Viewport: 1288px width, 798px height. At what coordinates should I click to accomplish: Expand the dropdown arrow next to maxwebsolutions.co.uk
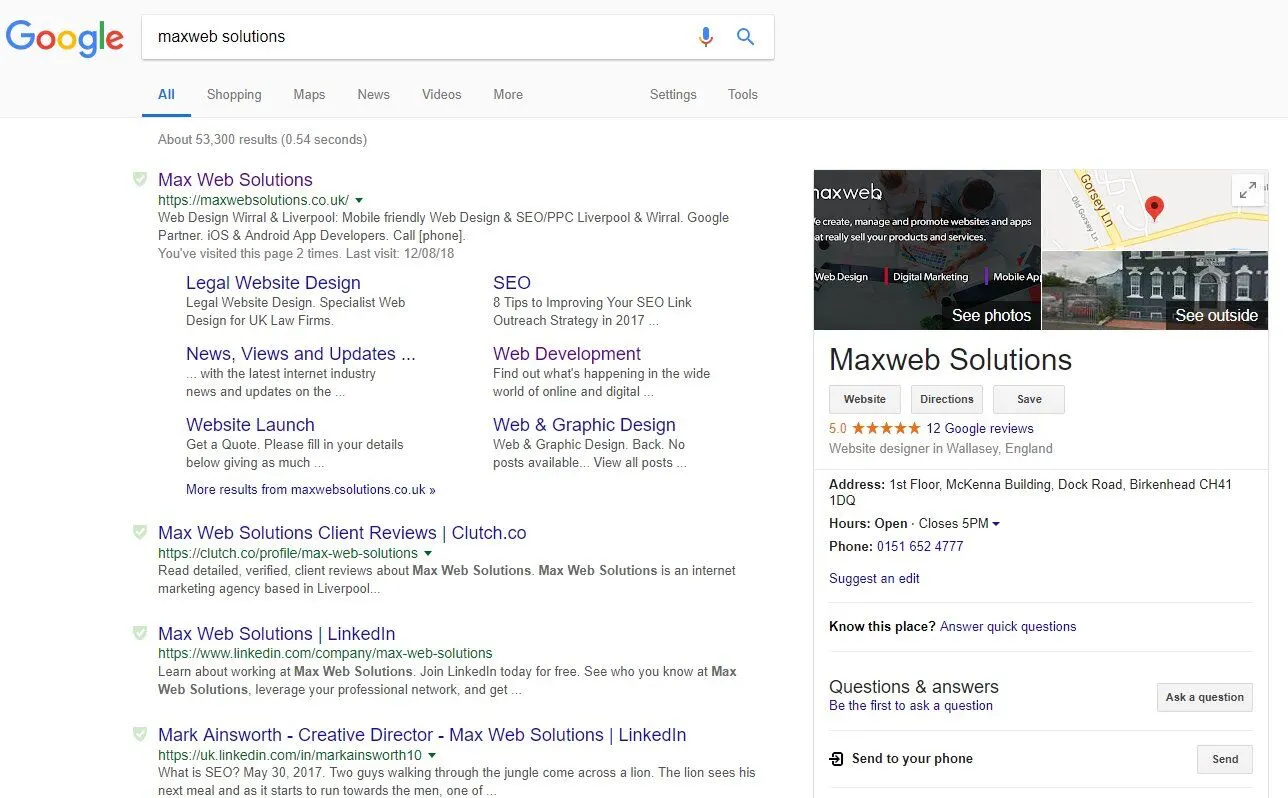(x=358, y=200)
